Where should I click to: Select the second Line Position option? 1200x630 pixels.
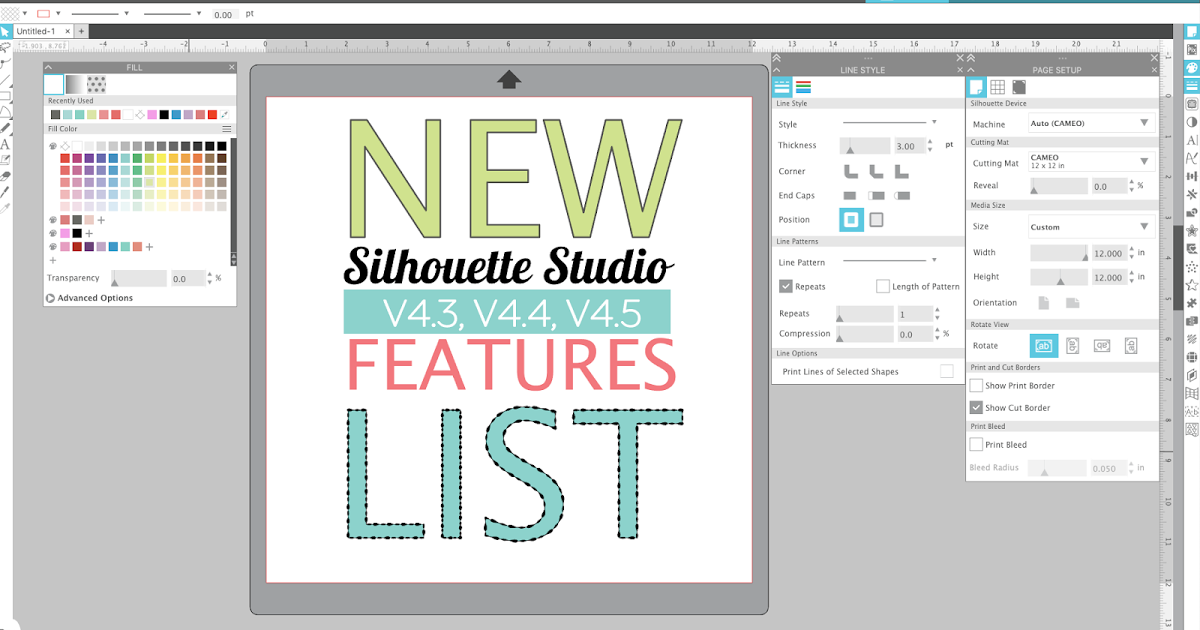click(876, 219)
